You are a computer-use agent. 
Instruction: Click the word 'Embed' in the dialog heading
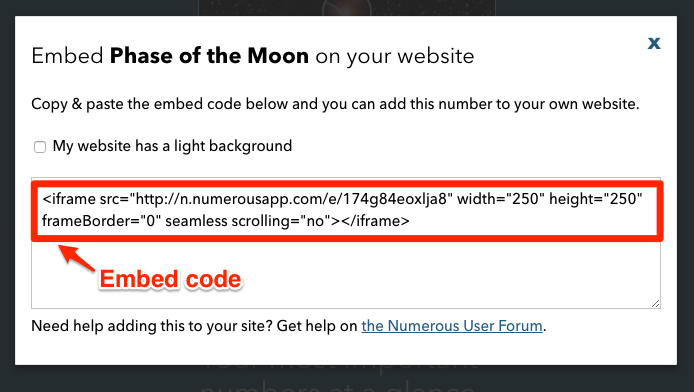[x=67, y=56]
